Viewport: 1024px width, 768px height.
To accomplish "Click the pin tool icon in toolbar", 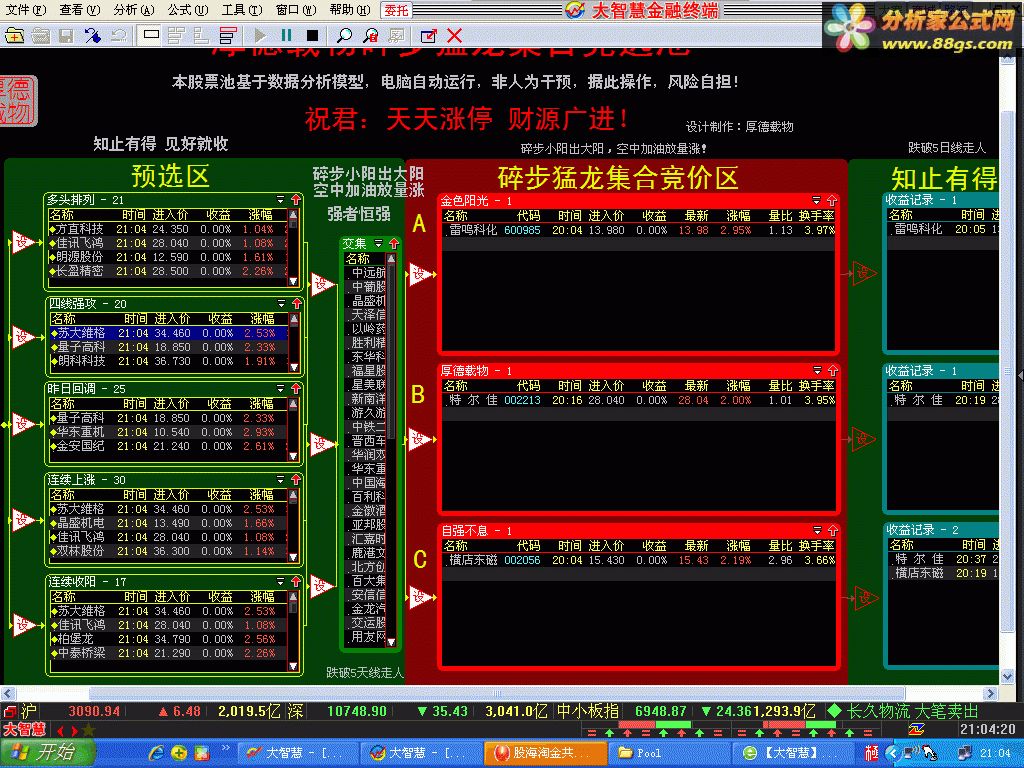I will tap(93, 35).
